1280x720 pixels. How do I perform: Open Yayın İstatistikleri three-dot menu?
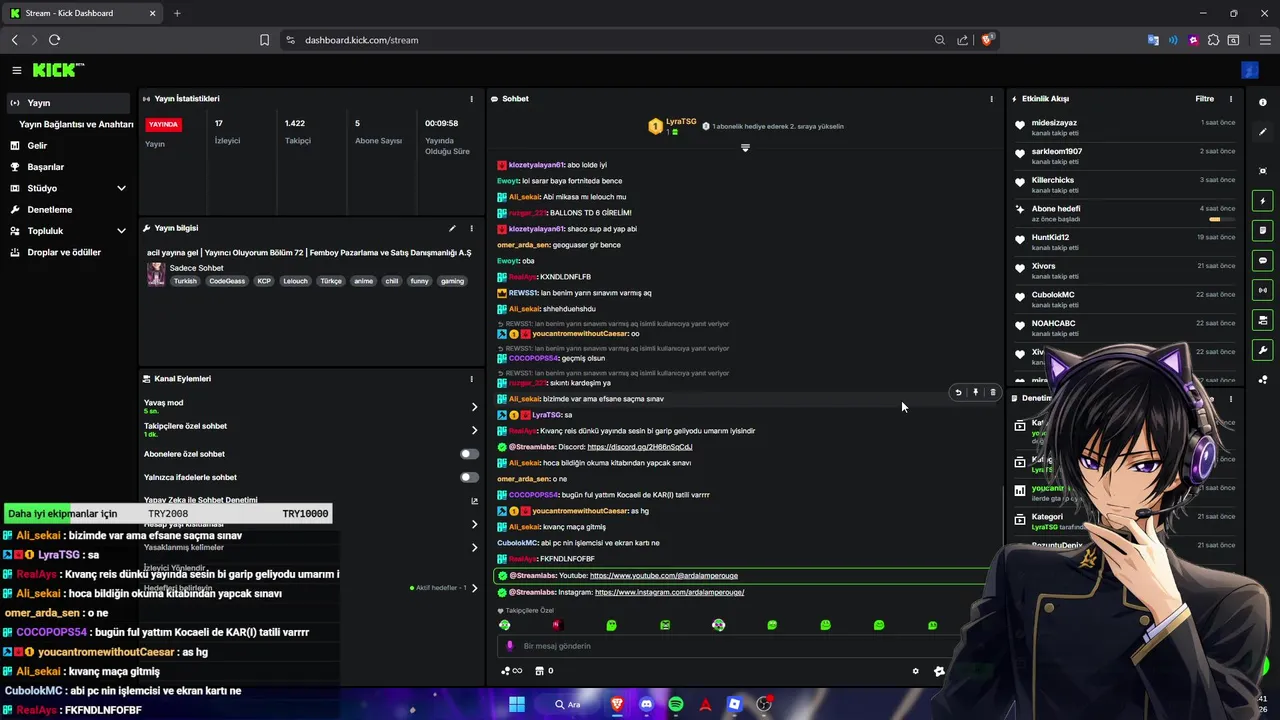pos(472,99)
